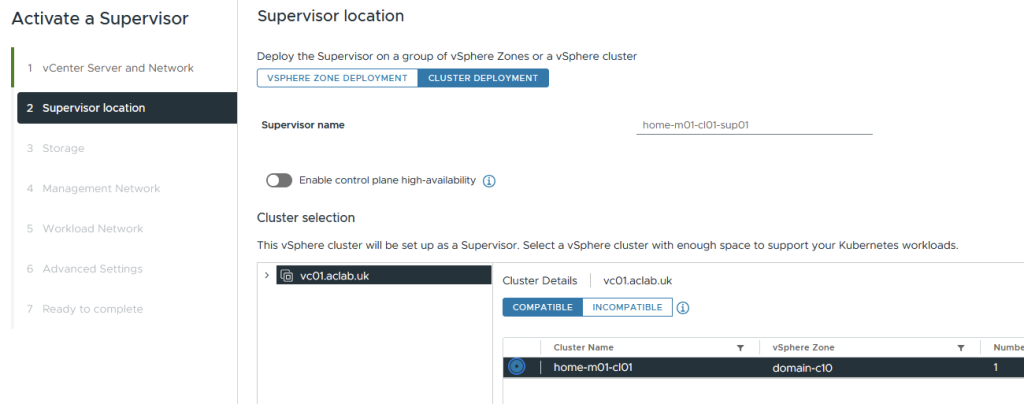
Task: Switch to Cluster Deployment option
Action: point(482,78)
